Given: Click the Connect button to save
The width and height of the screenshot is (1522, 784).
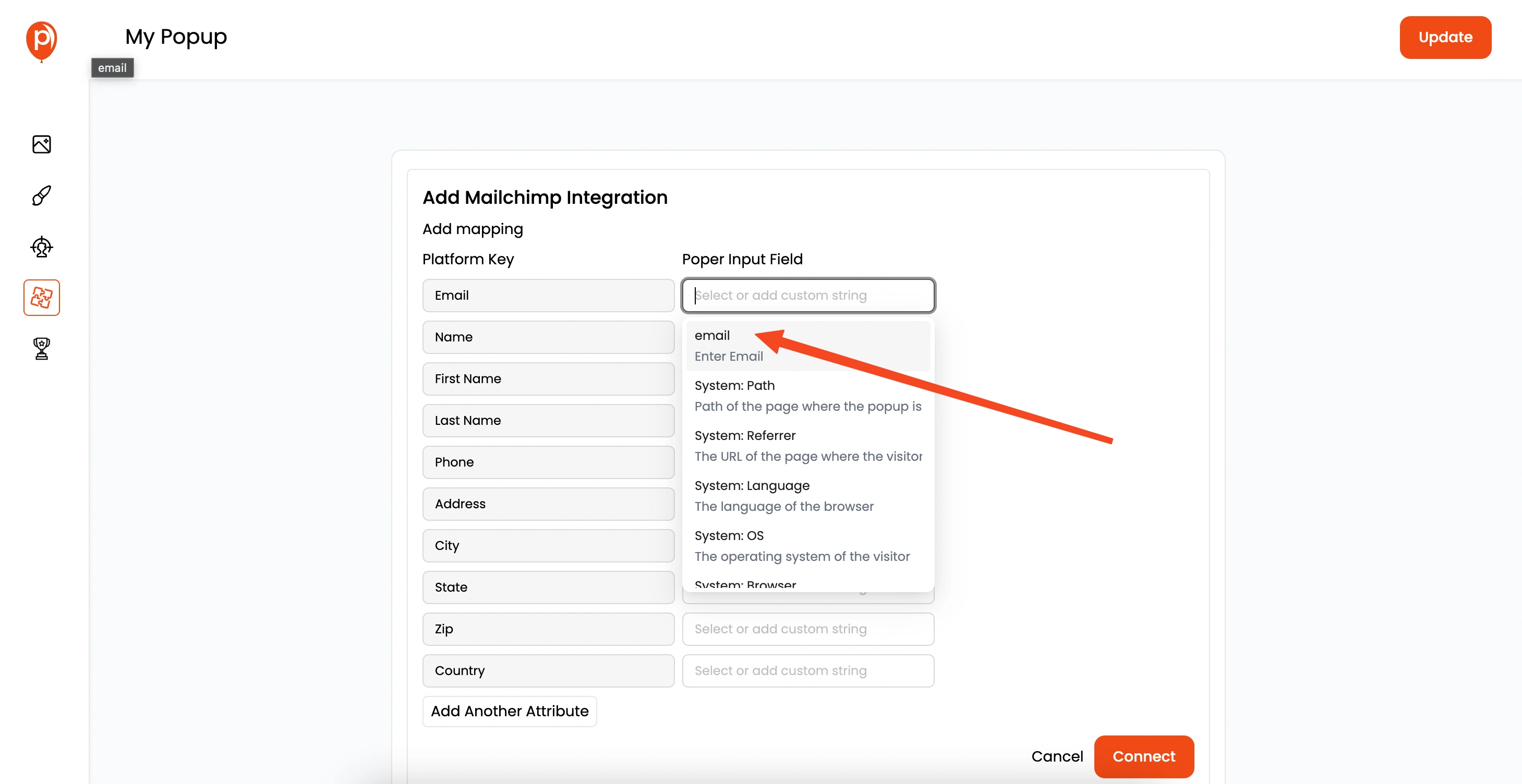Looking at the screenshot, I should 1143,756.
